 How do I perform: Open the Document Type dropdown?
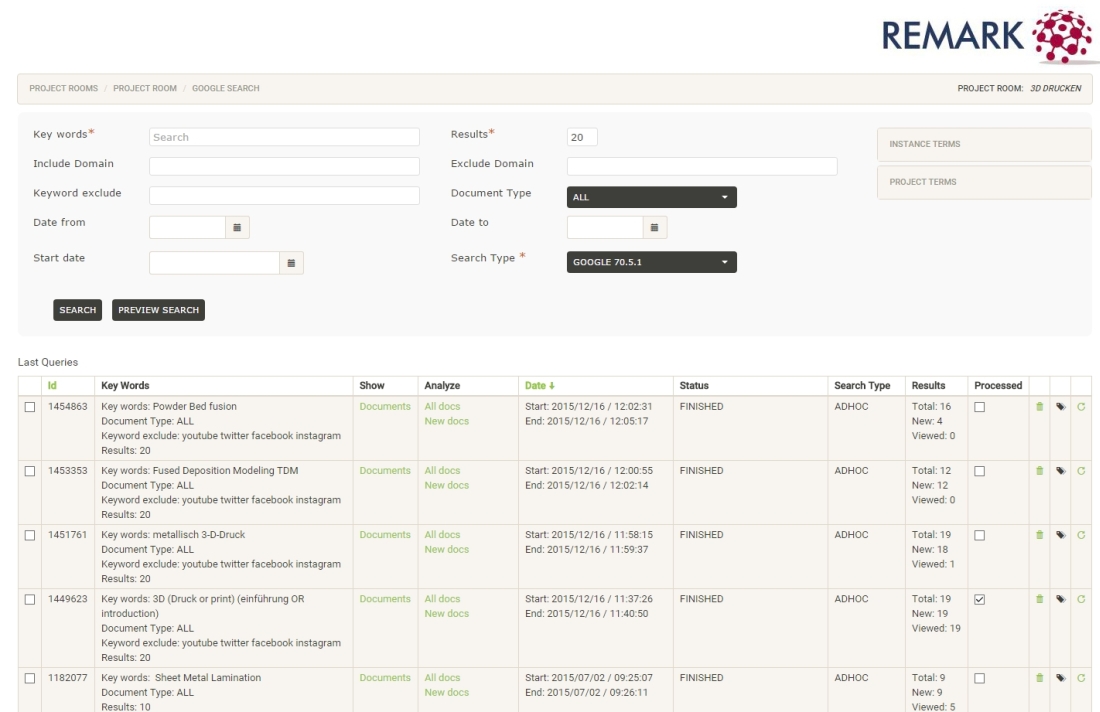(x=651, y=197)
